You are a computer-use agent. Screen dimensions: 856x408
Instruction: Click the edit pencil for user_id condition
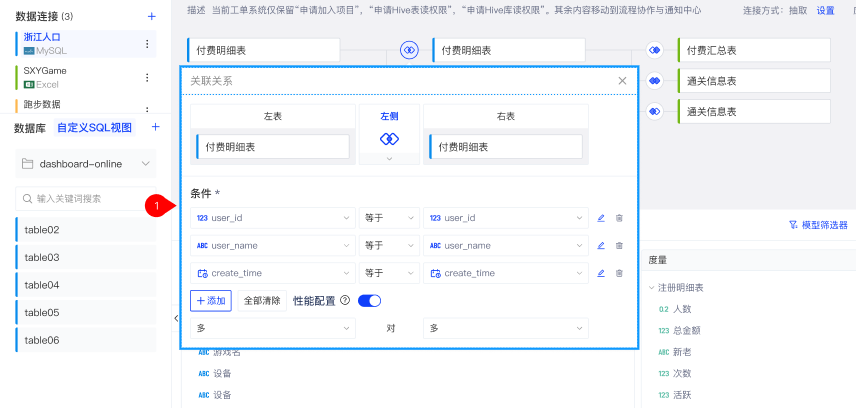tap(601, 218)
